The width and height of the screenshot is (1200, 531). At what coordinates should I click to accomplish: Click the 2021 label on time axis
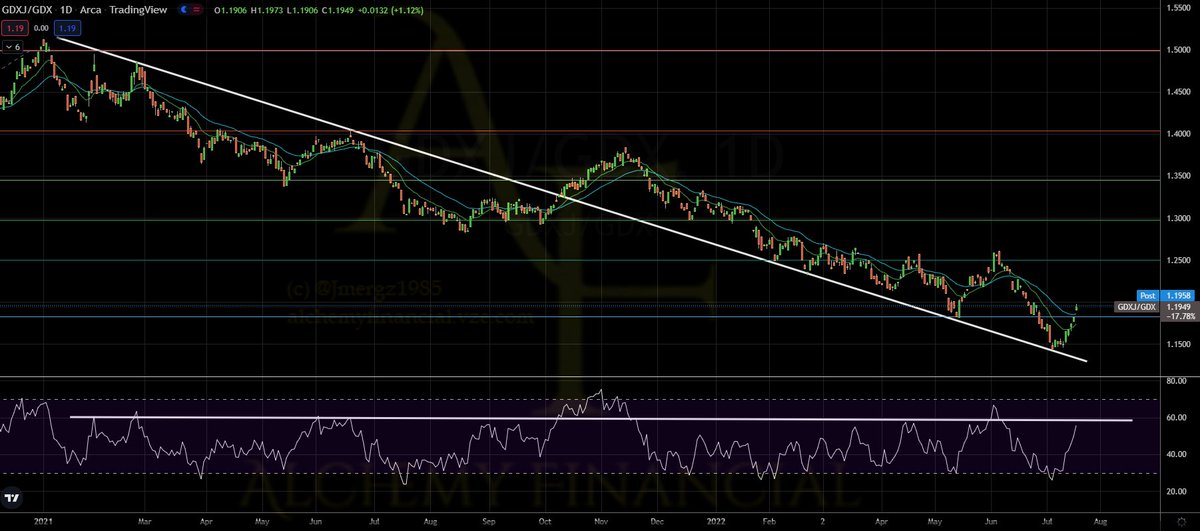point(43,521)
